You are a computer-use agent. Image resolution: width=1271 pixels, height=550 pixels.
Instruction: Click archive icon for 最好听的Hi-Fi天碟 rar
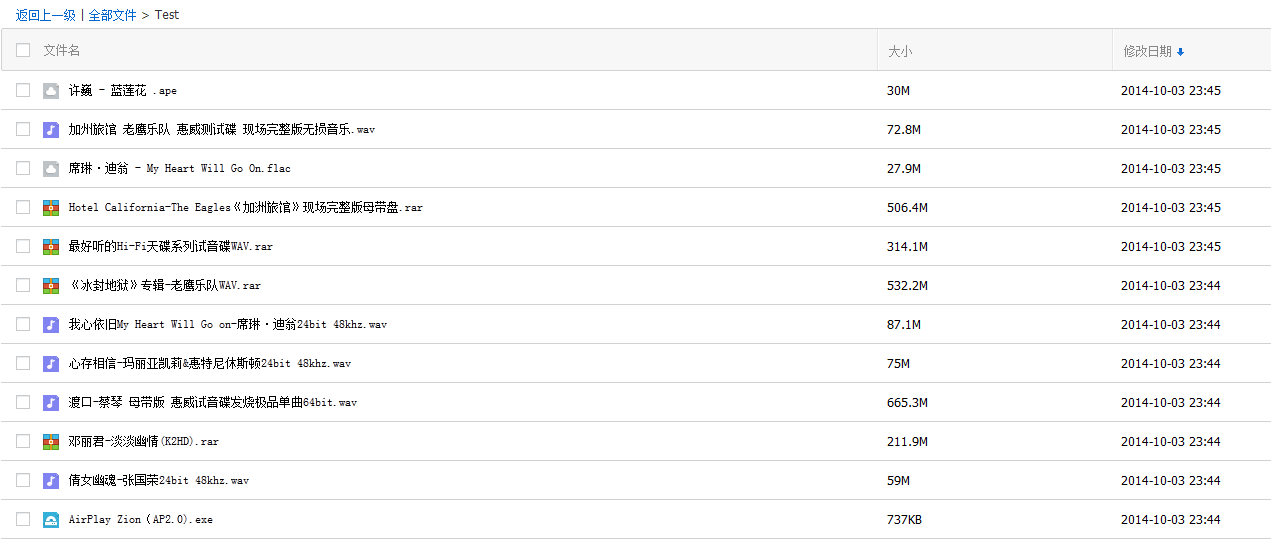(51, 247)
